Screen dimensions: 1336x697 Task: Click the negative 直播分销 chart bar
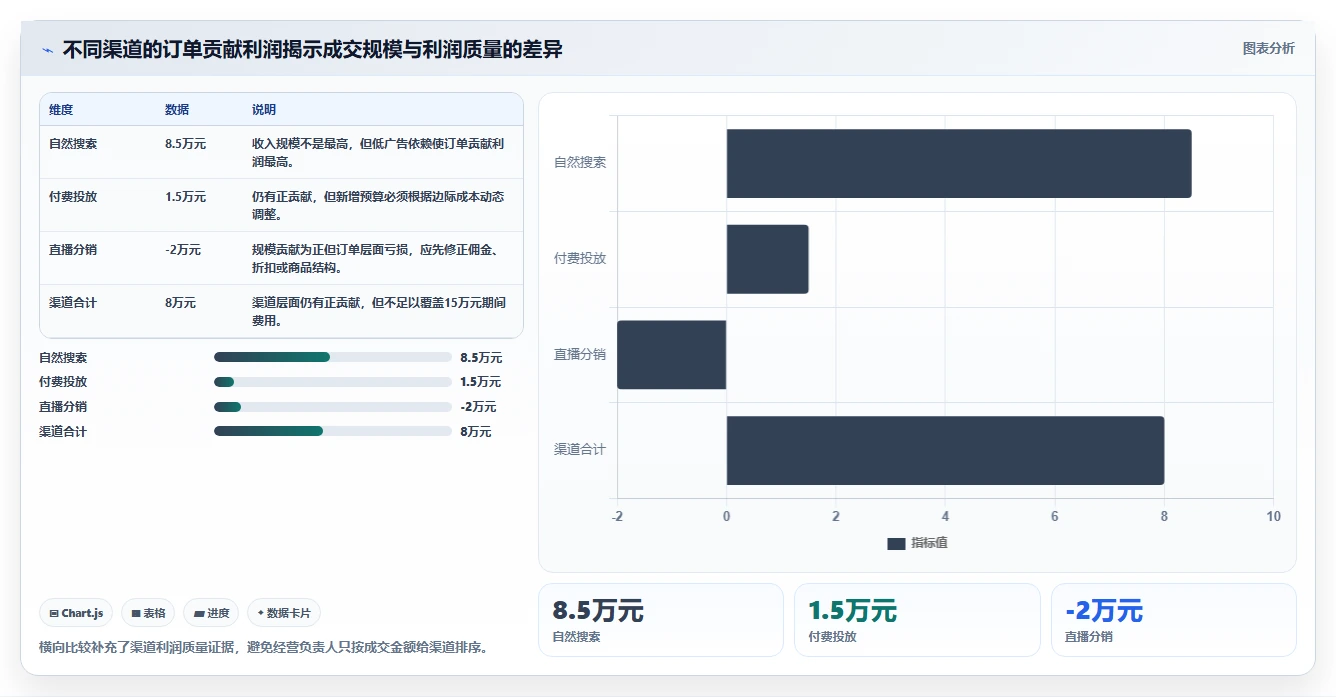[672, 355]
